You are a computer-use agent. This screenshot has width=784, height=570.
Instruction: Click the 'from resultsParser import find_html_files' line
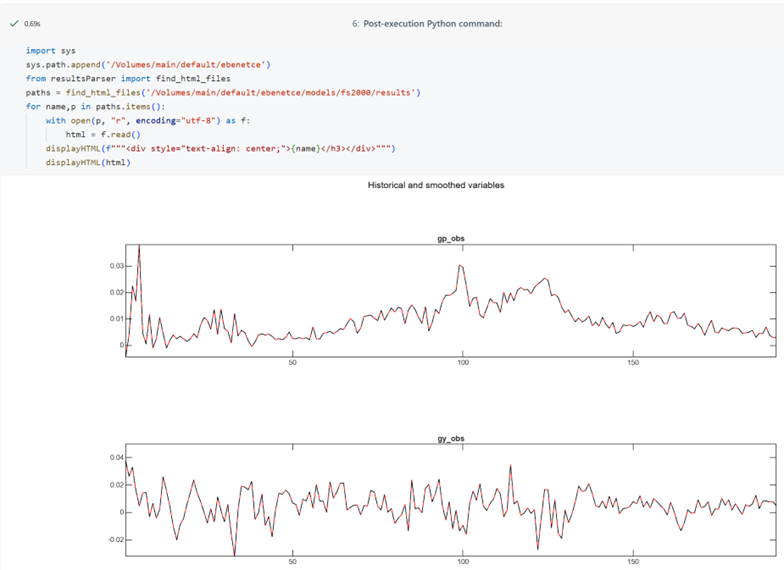pos(128,78)
